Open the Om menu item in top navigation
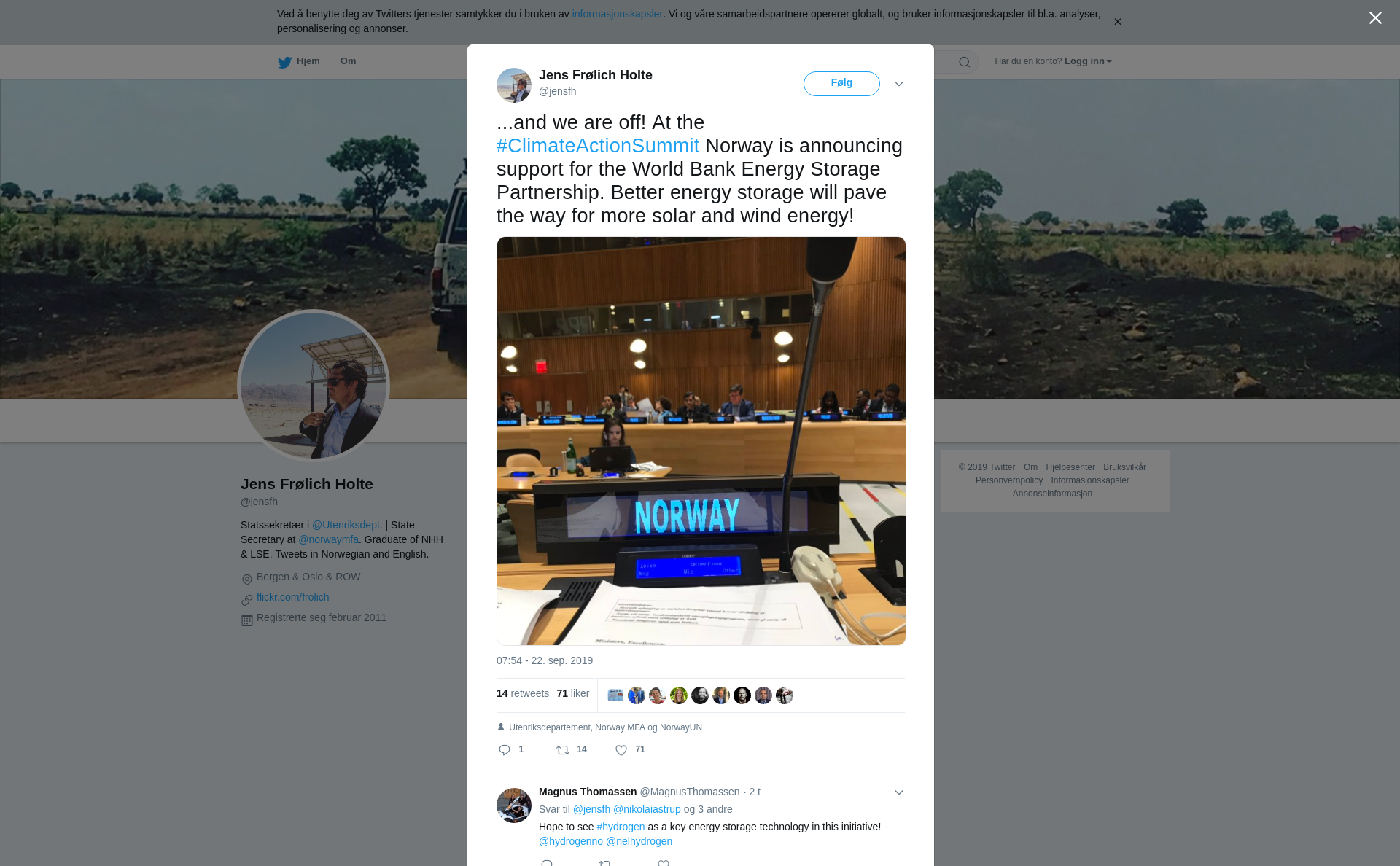 click(348, 61)
